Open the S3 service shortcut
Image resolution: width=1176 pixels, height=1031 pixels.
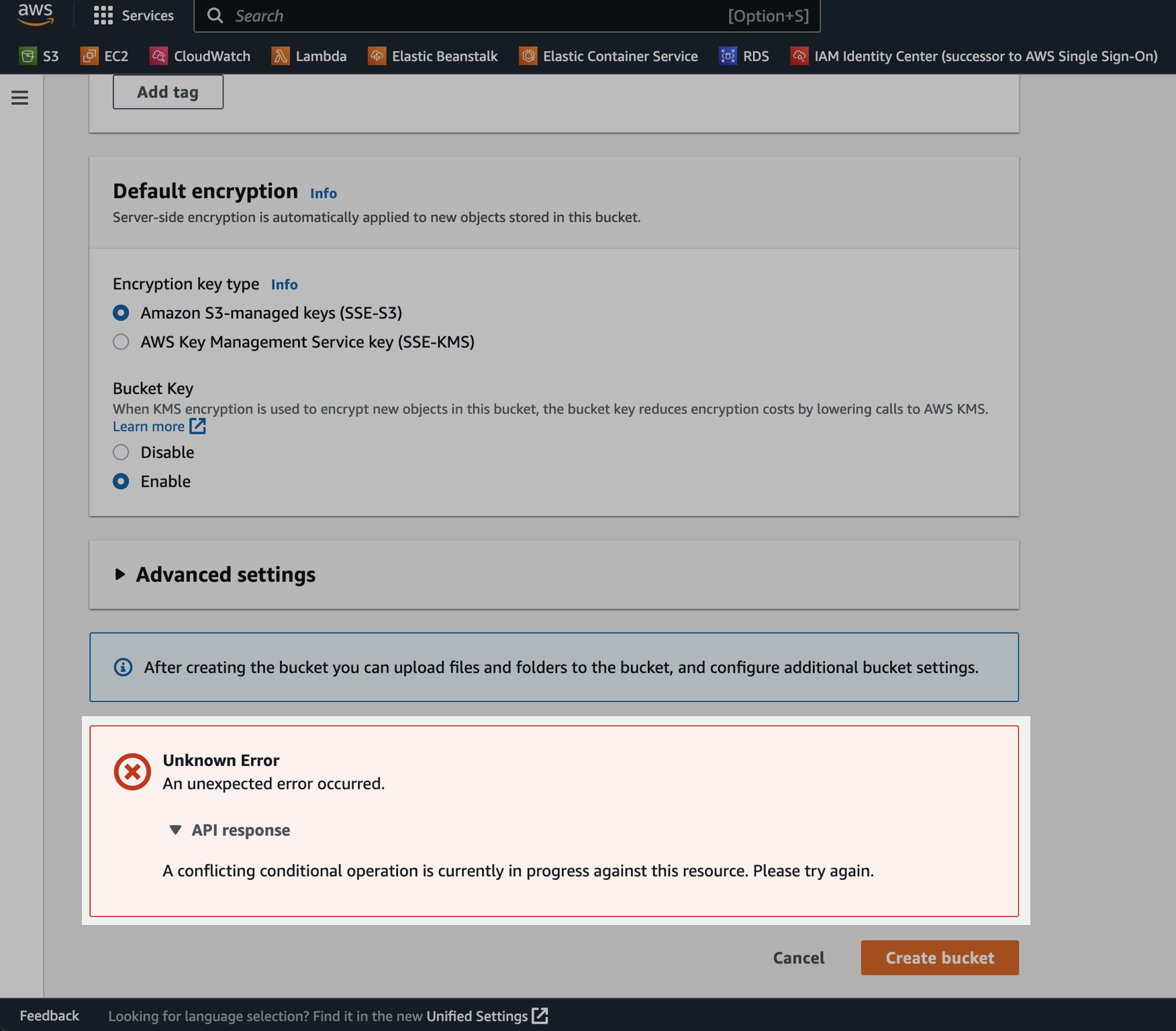click(40, 56)
